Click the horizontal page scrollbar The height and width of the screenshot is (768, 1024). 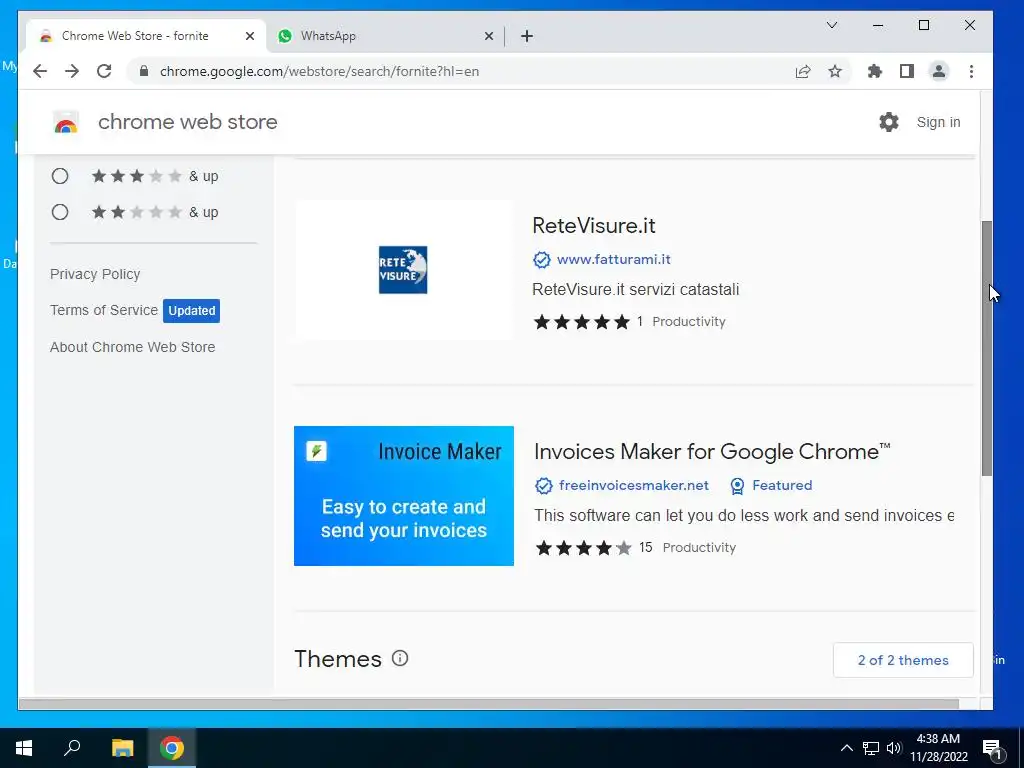click(488, 703)
